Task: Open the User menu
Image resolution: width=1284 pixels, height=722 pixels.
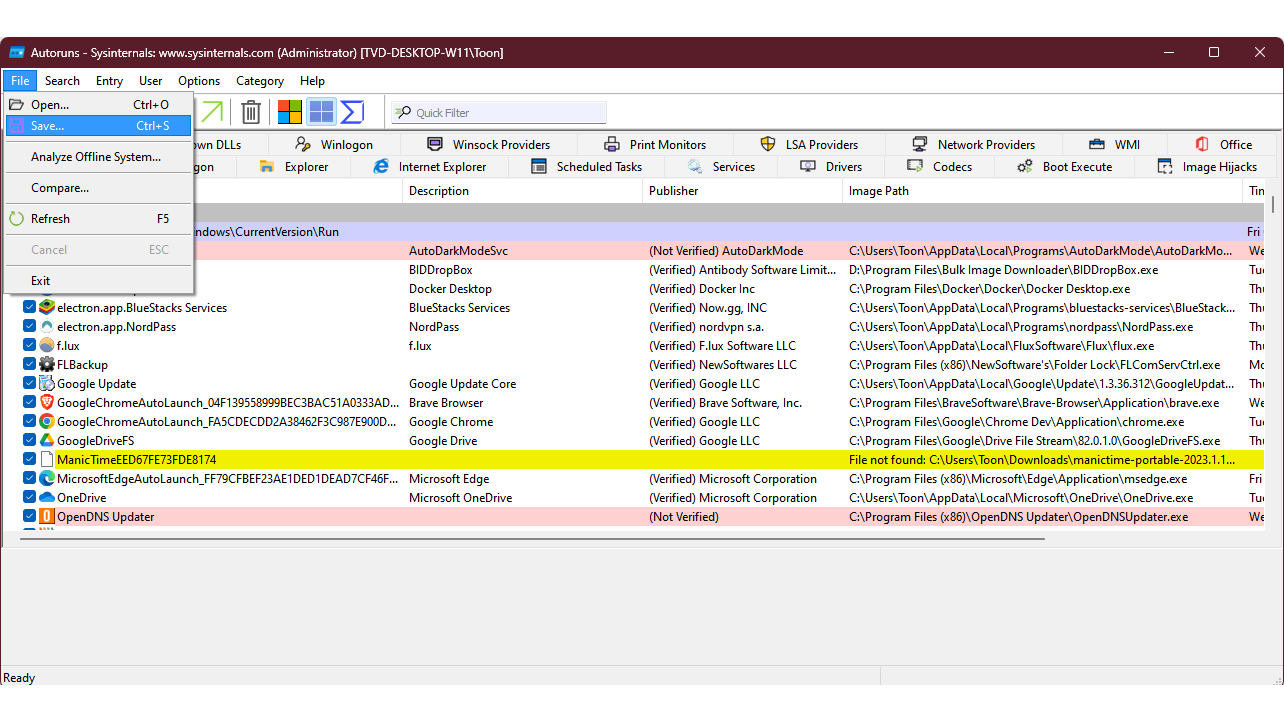Action: point(151,81)
